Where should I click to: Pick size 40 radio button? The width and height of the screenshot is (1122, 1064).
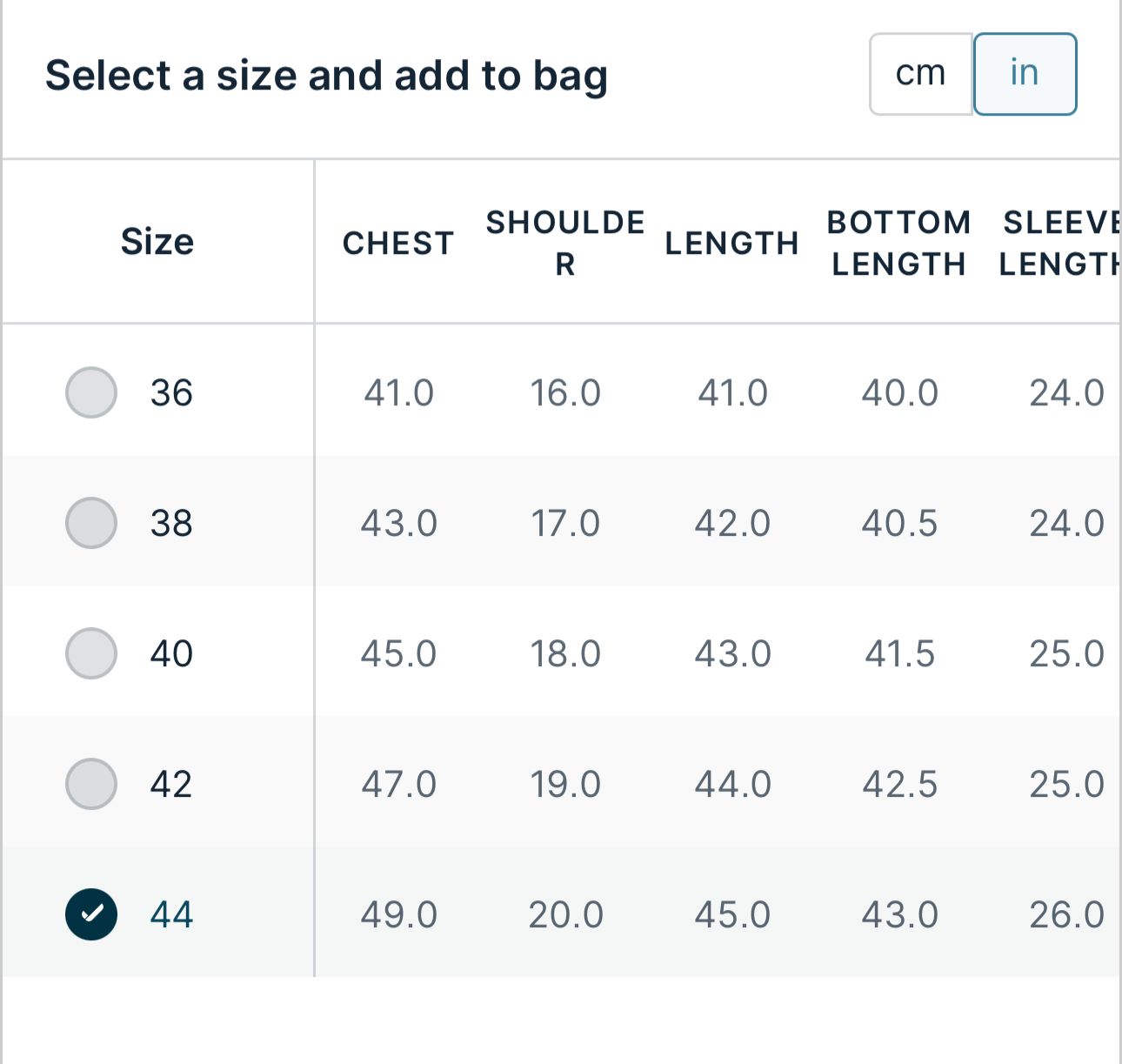[91, 653]
